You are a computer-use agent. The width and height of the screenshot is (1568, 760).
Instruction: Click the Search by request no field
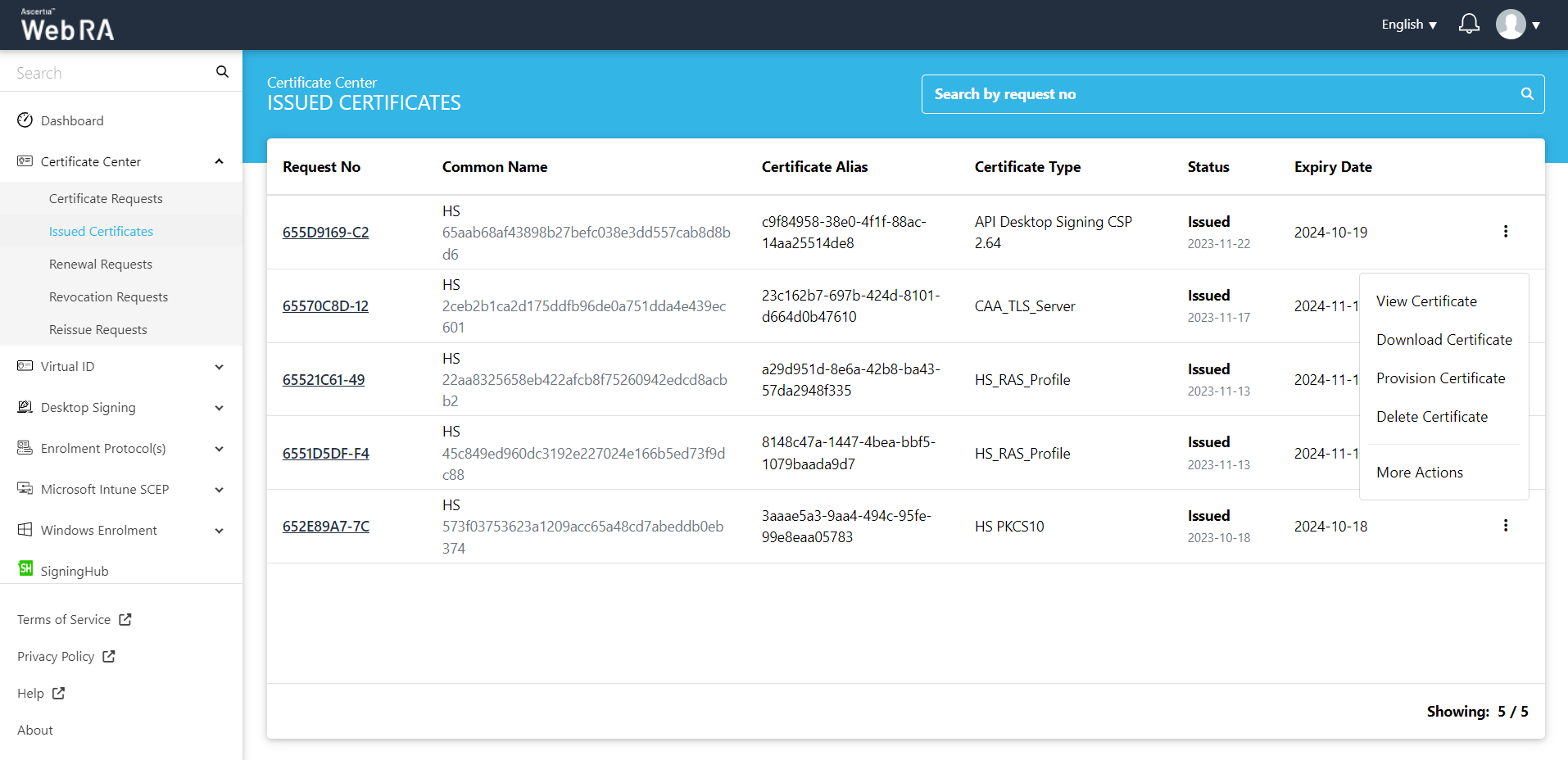tap(1221, 94)
